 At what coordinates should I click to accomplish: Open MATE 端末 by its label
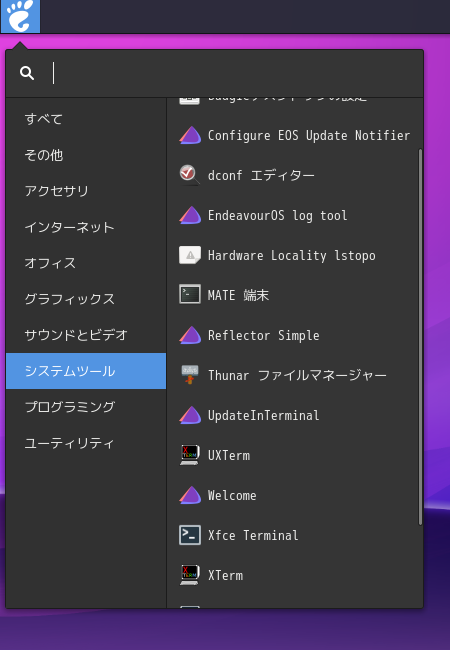pos(238,295)
